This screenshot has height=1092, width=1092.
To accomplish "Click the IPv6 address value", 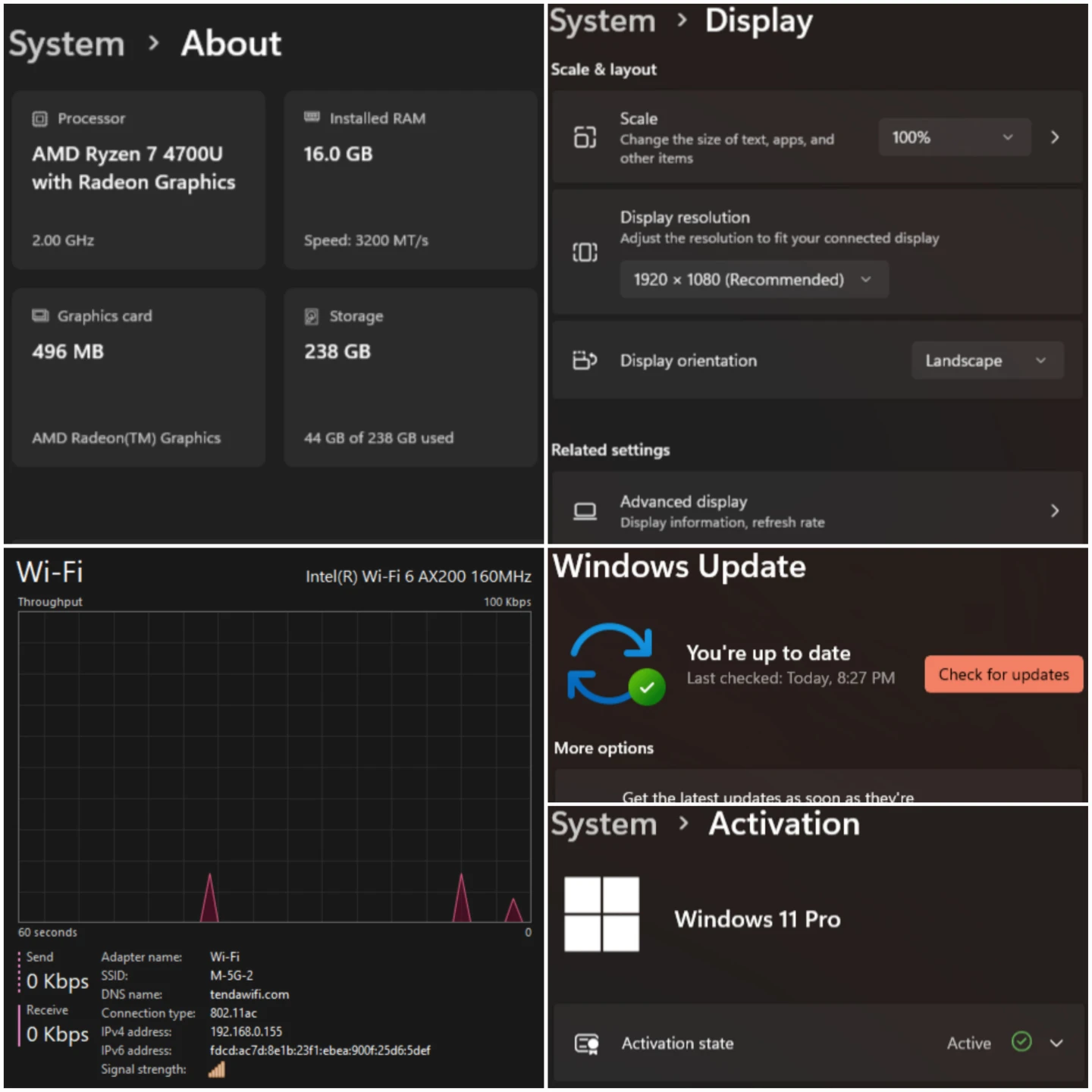I will 320,1050.
